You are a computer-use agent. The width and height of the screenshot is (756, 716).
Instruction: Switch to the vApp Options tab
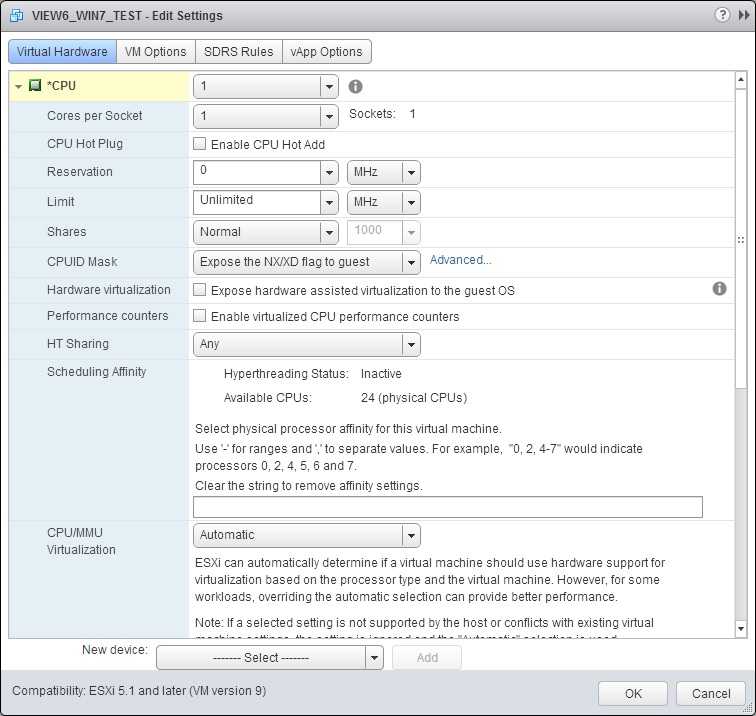click(x=326, y=52)
